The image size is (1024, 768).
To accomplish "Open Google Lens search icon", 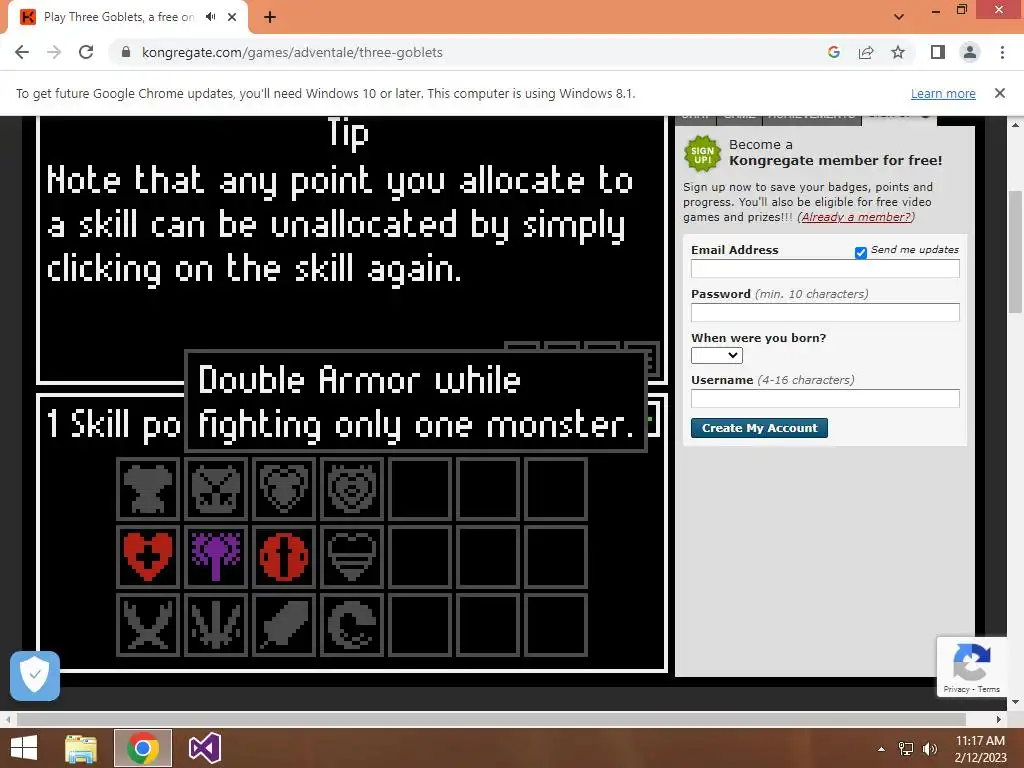I will coord(834,52).
